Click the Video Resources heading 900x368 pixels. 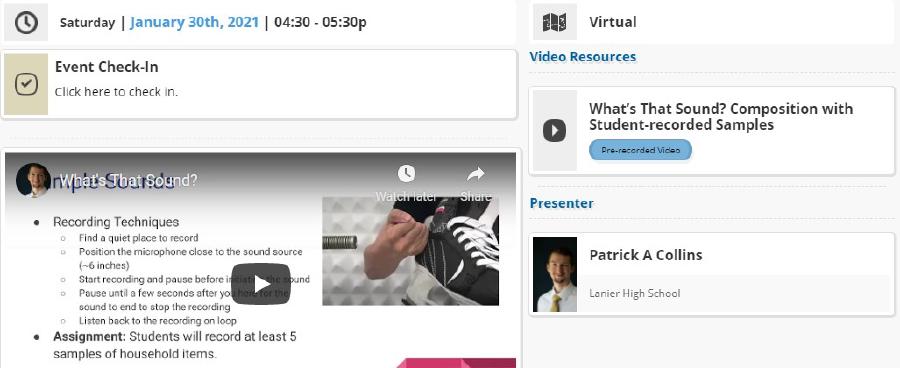[x=583, y=57]
